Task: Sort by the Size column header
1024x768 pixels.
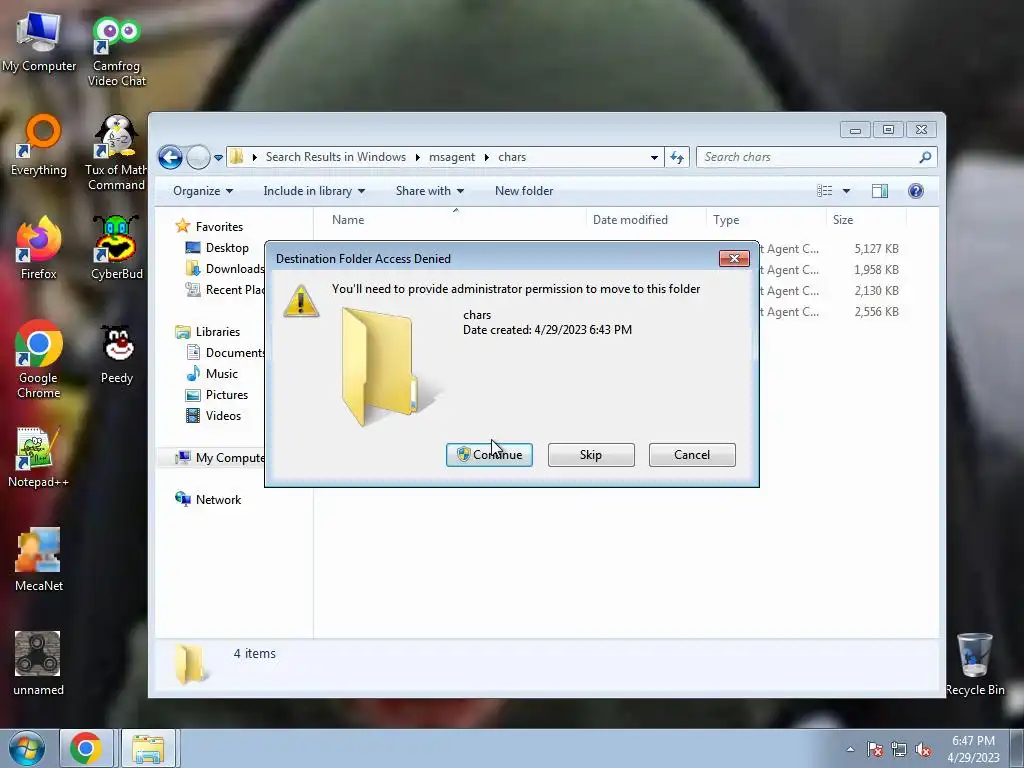Action: pos(866,220)
